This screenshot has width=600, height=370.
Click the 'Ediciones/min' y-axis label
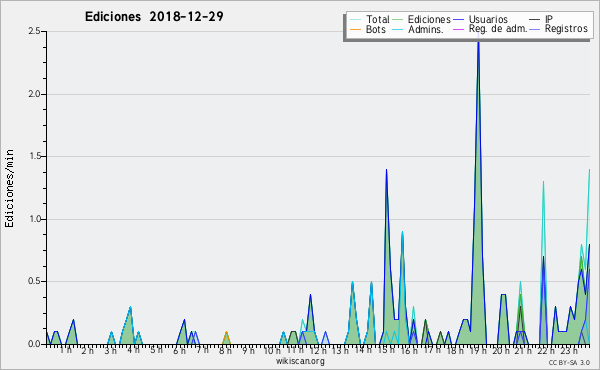(x=9, y=188)
